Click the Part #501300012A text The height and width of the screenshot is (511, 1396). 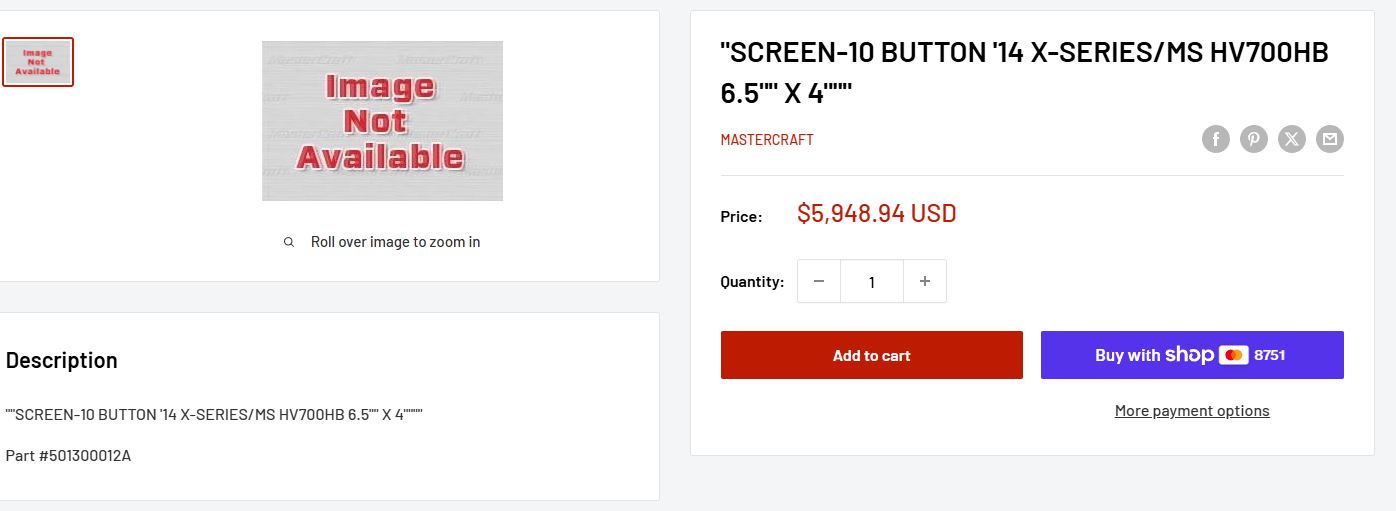tap(68, 456)
